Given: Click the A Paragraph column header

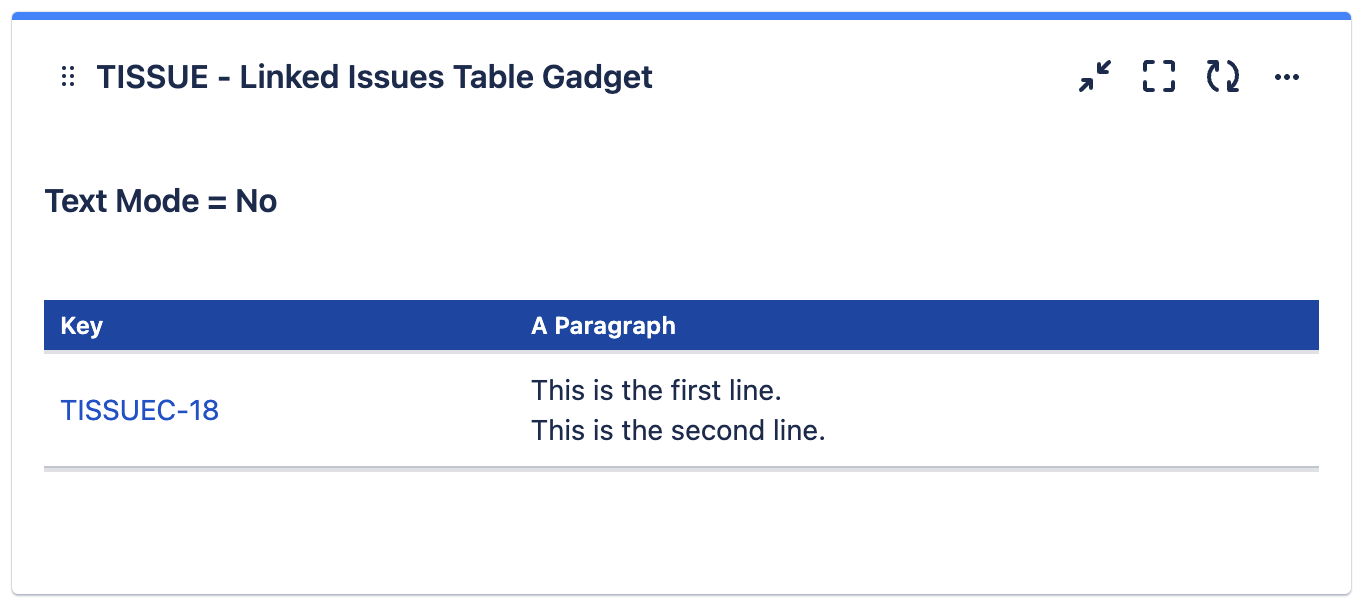Looking at the screenshot, I should click(x=603, y=325).
